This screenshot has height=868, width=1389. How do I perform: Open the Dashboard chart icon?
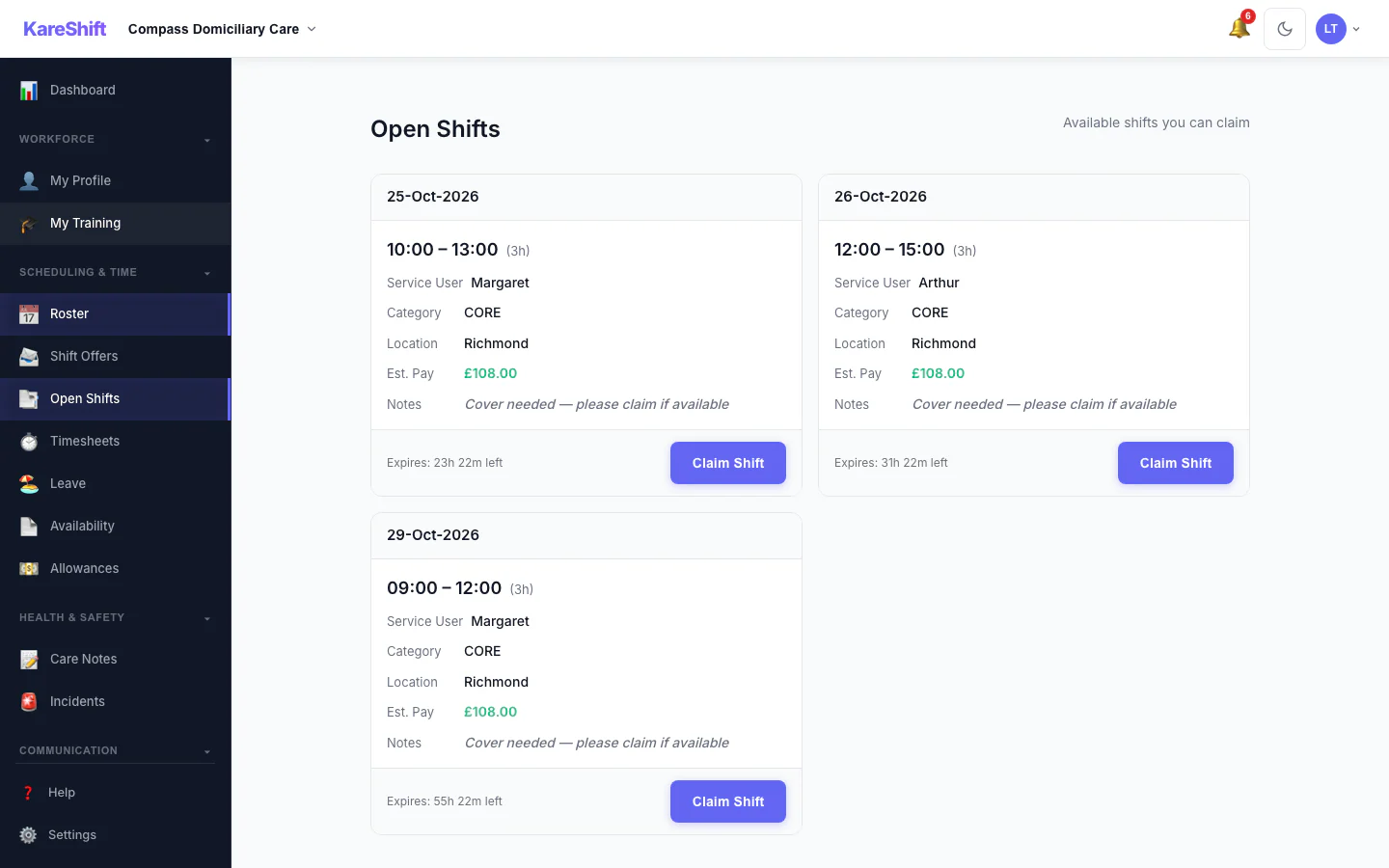coord(29,90)
